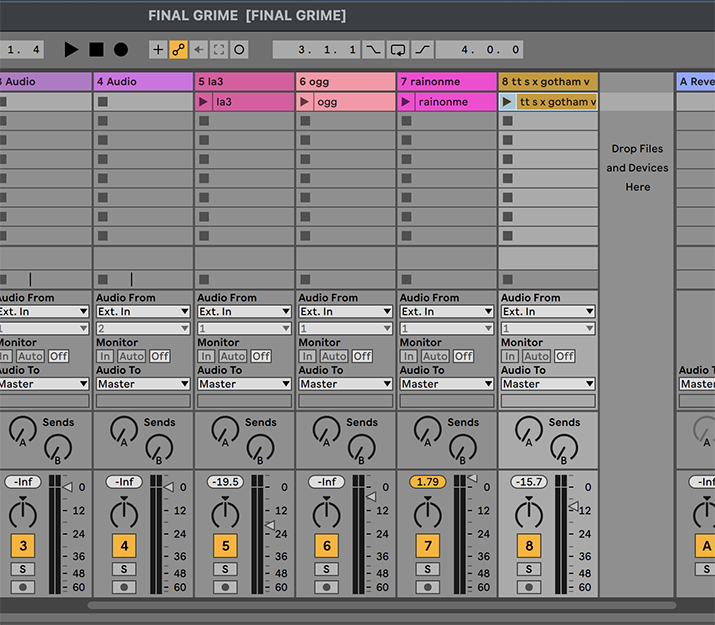This screenshot has height=625, width=715.
Task: Stop playback with the transport Stop button
Action: (96, 50)
